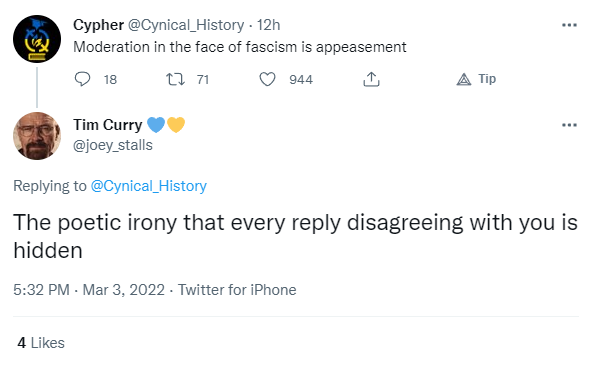Open the @joey_stalls handle
Viewport: 593px width, 369px height.
113,145
